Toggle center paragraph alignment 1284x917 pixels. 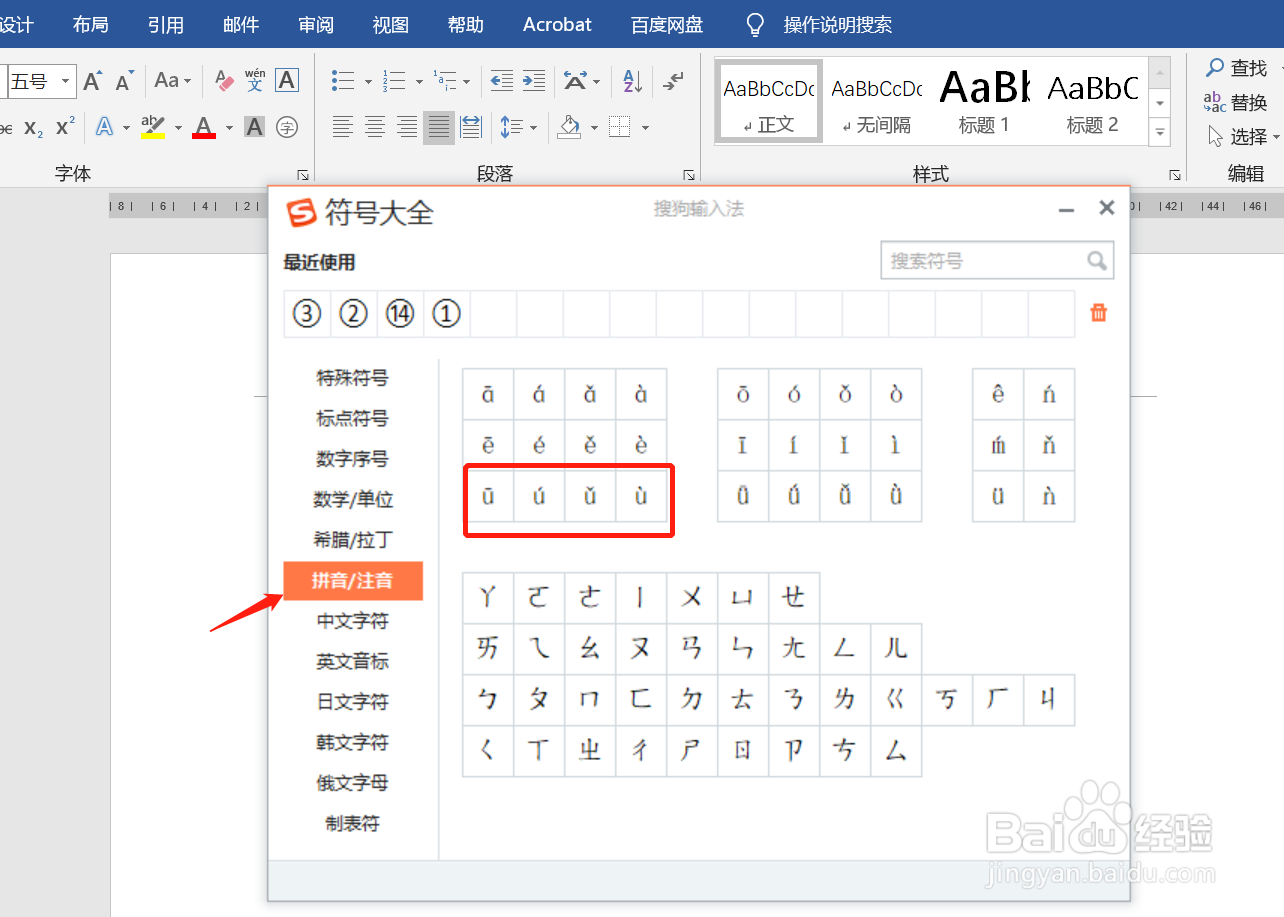374,127
